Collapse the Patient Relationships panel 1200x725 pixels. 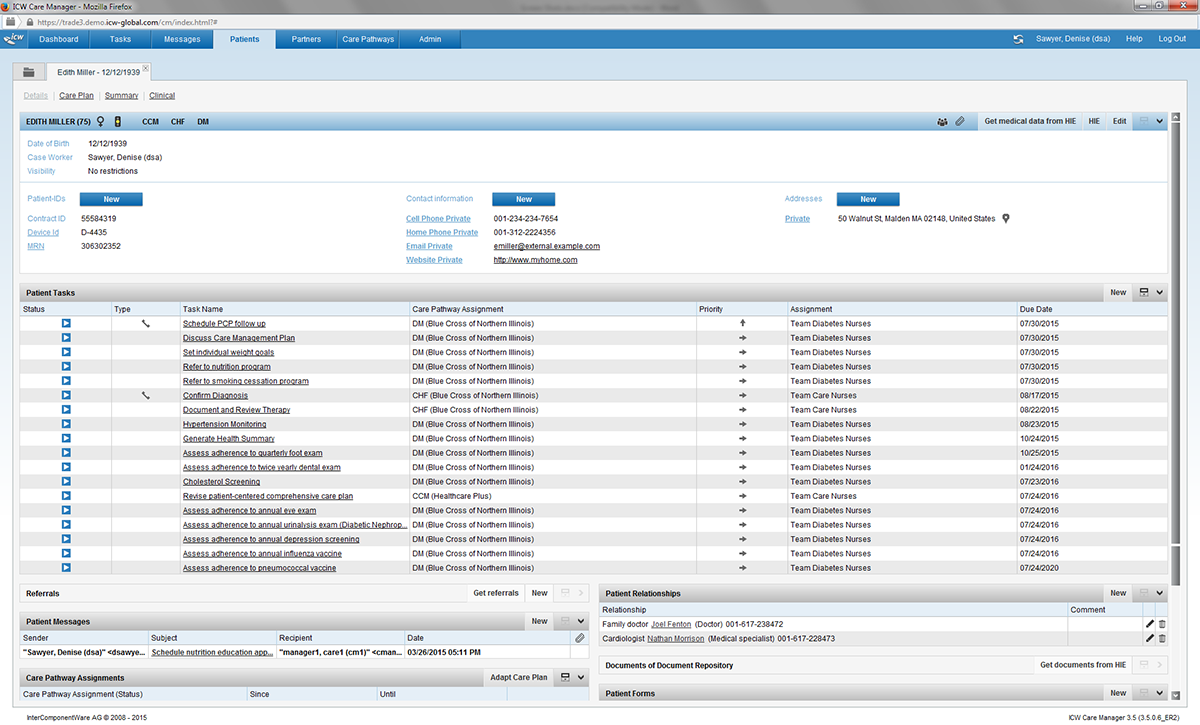1160,593
